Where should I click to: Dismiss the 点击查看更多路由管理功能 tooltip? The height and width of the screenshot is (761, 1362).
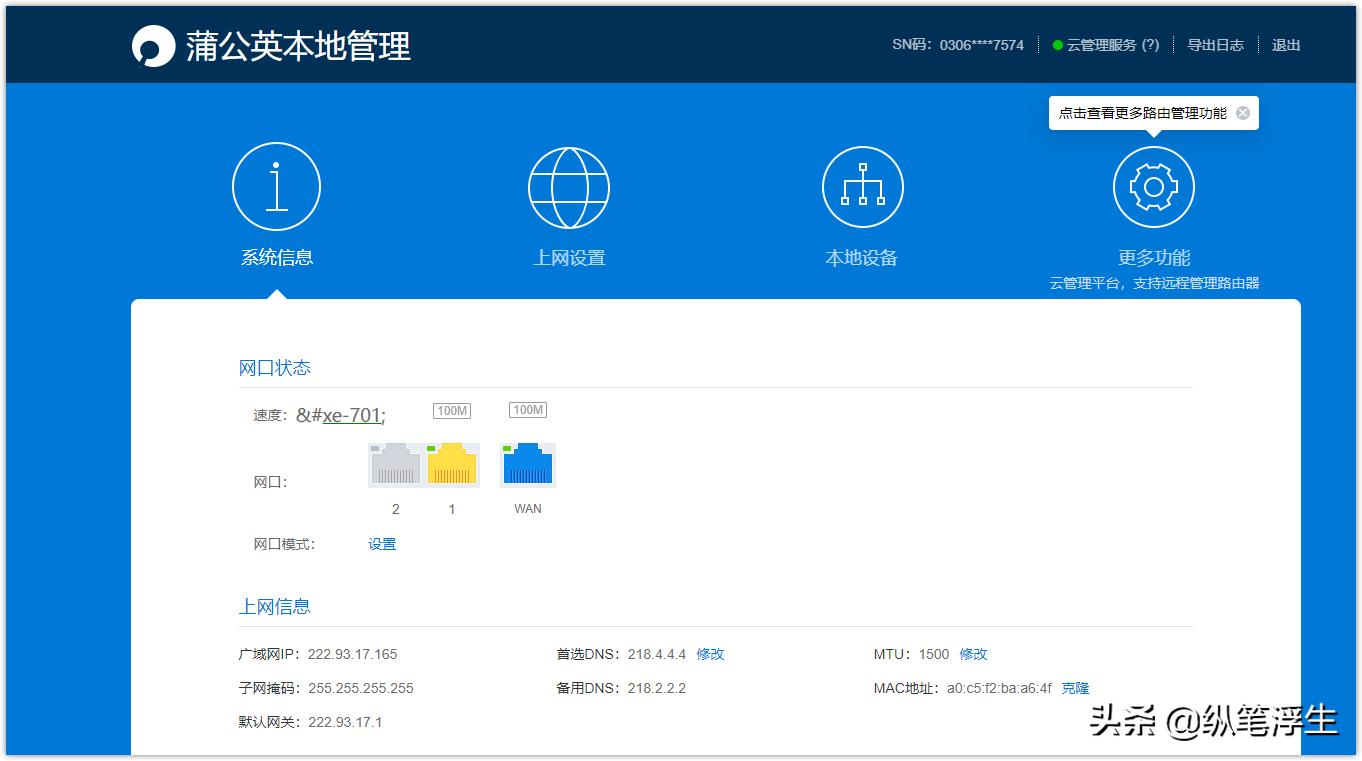pos(1243,112)
